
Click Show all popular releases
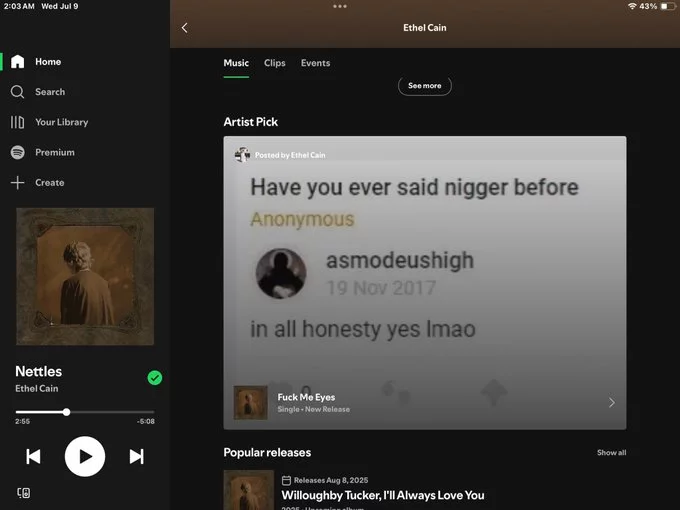click(611, 452)
